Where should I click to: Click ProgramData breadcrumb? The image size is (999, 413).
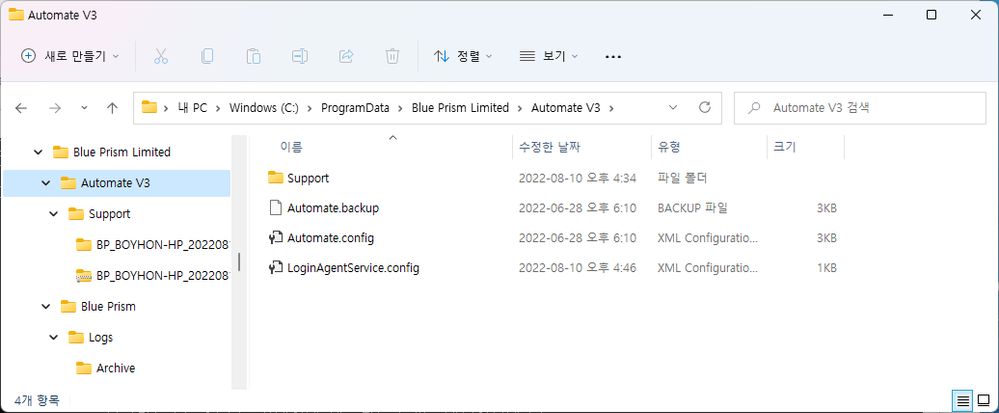point(355,108)
